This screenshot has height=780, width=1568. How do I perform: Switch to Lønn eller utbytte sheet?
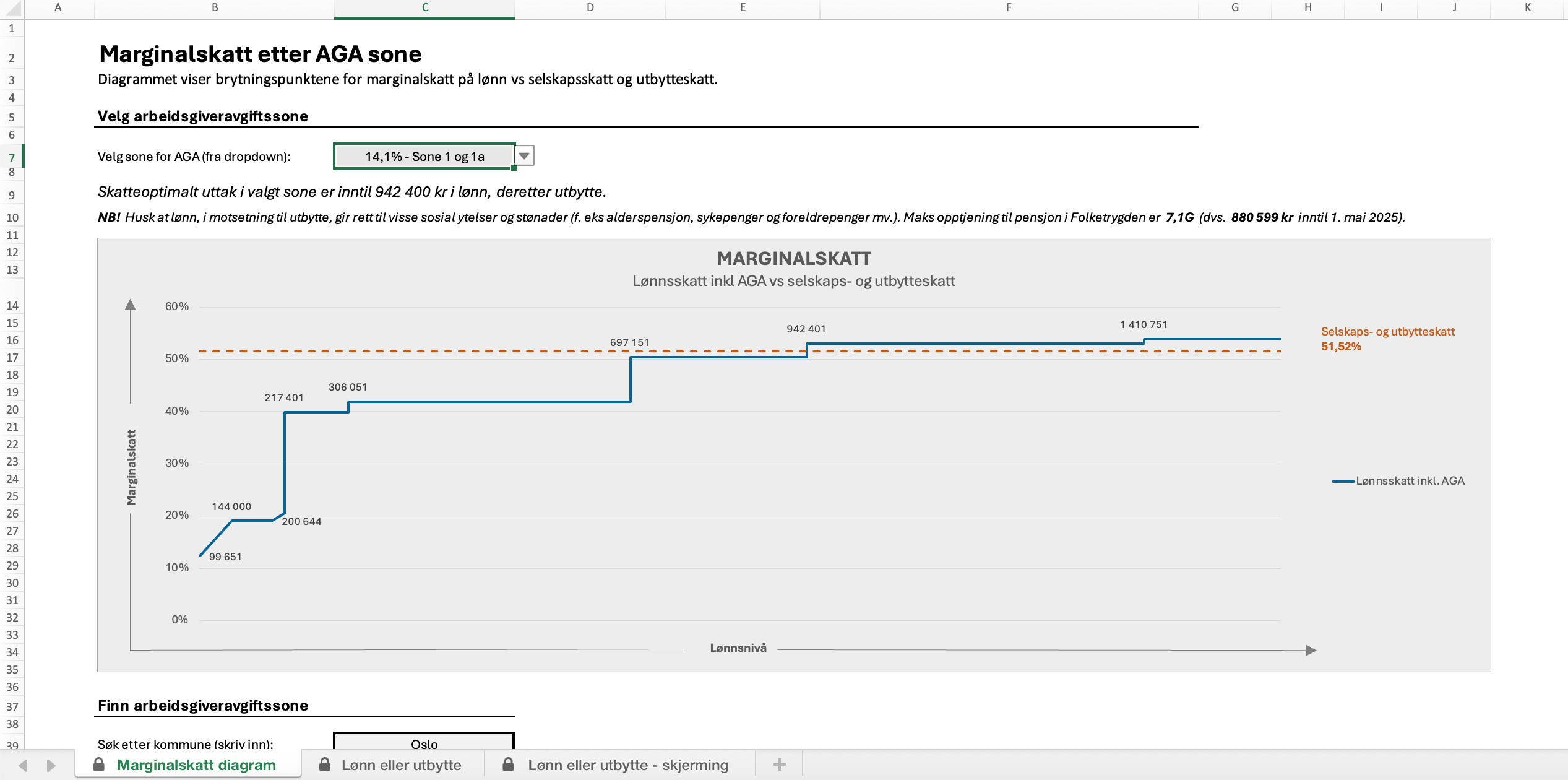(x=401, y=765)
